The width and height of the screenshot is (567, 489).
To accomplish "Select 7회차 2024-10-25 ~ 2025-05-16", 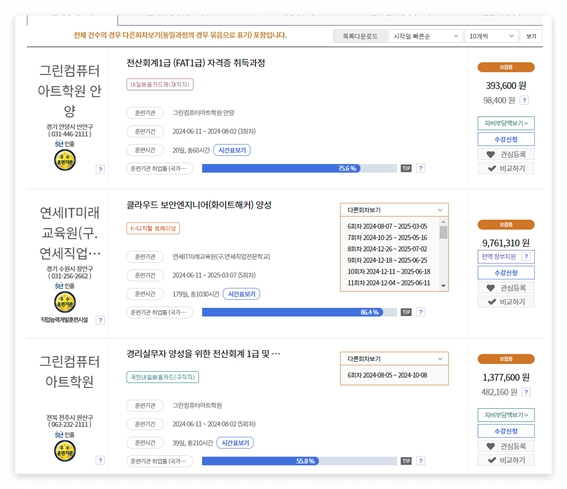I will pos(387,238).
